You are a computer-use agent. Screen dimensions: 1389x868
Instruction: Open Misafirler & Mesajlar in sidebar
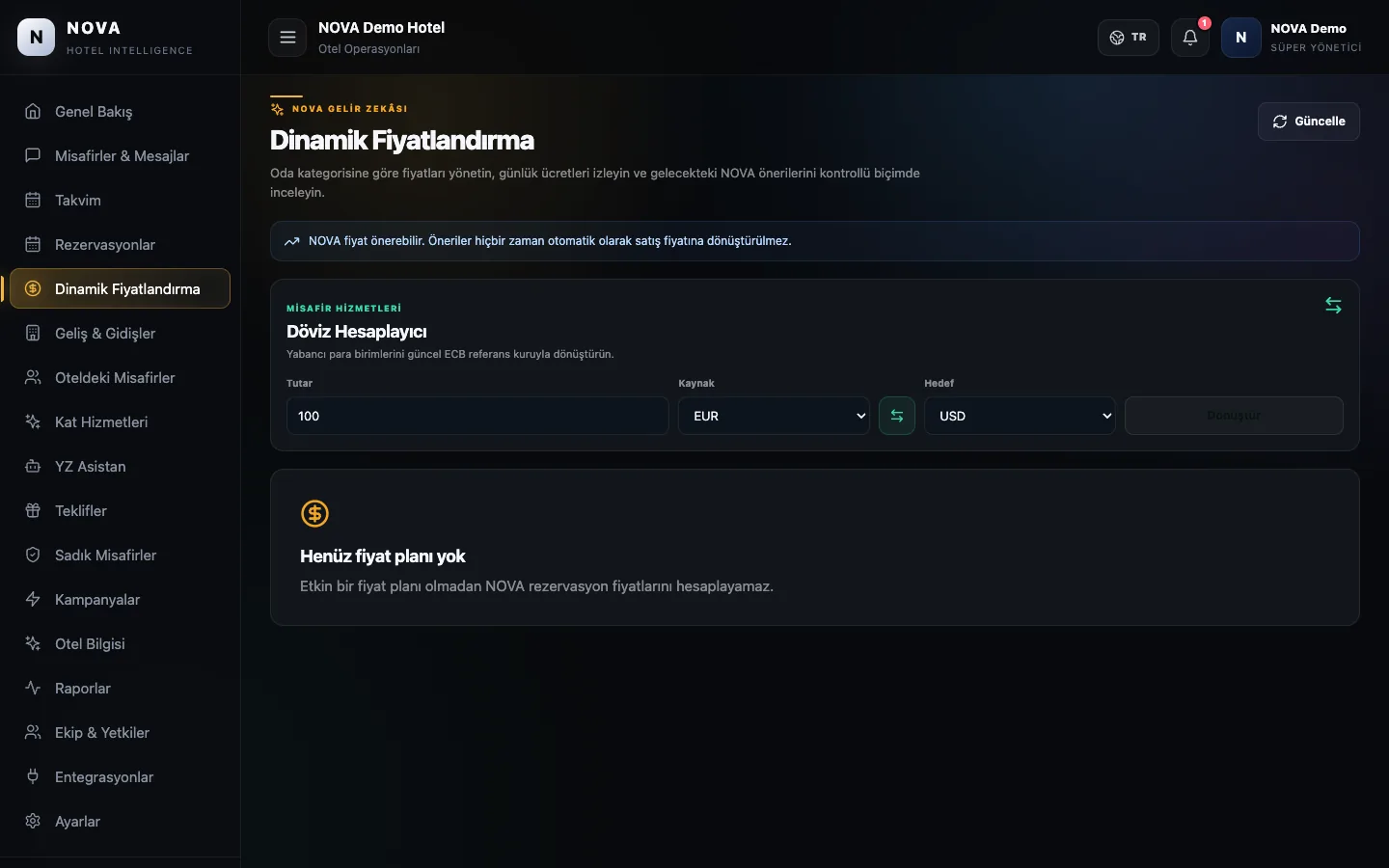click(120, 155)
